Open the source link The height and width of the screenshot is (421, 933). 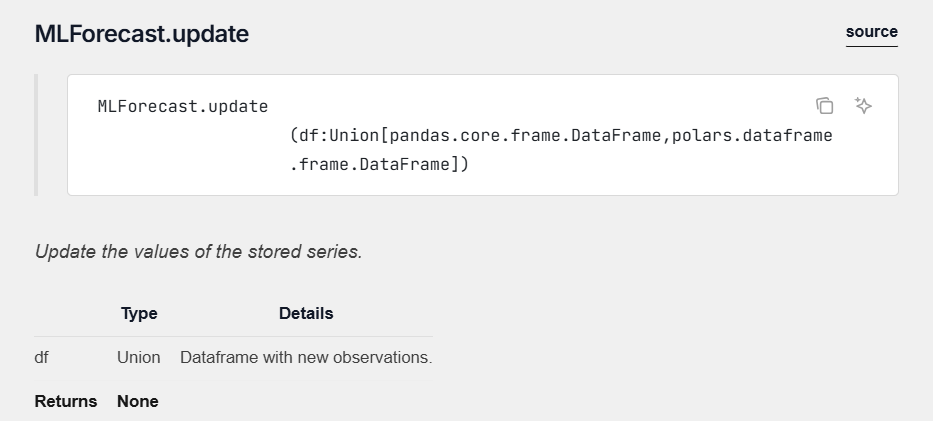click(x=871, y=32)
